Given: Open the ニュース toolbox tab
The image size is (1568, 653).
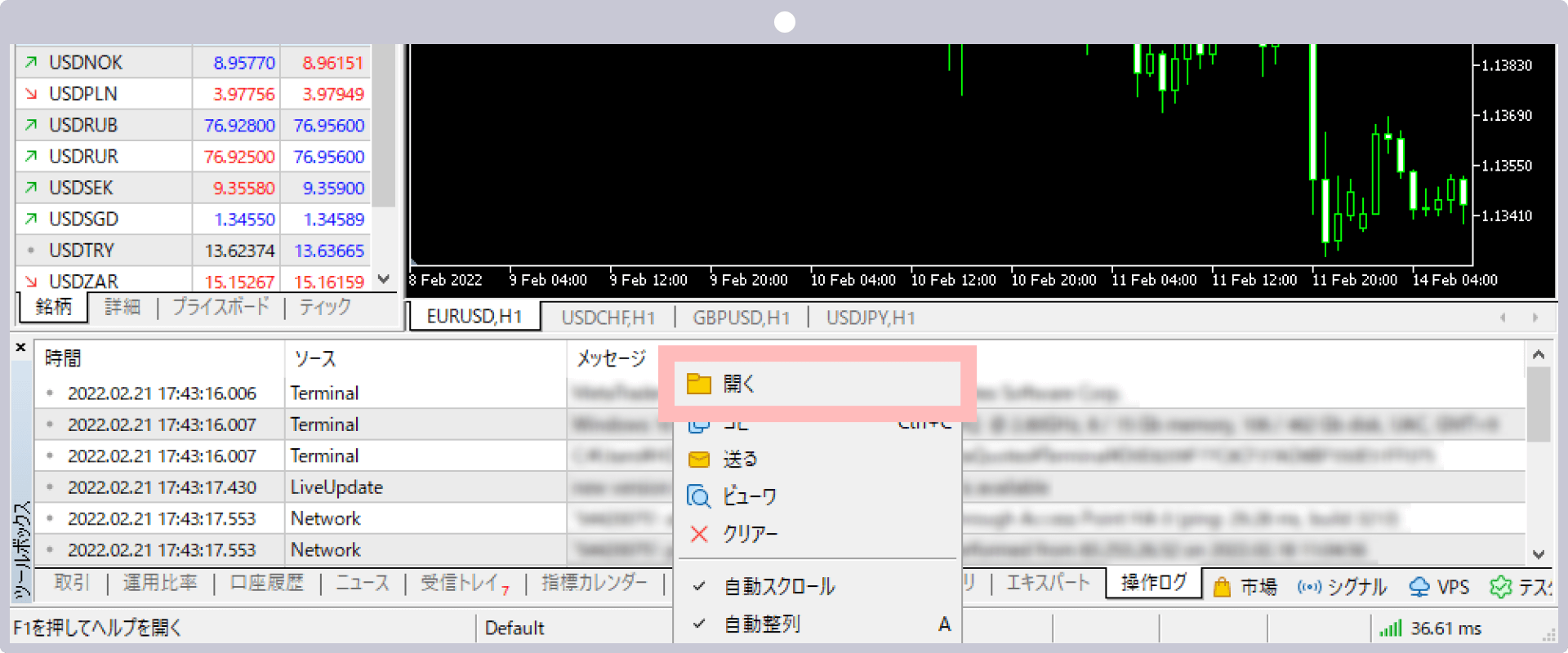Looking at the screenshot, I should coord(363,583).
